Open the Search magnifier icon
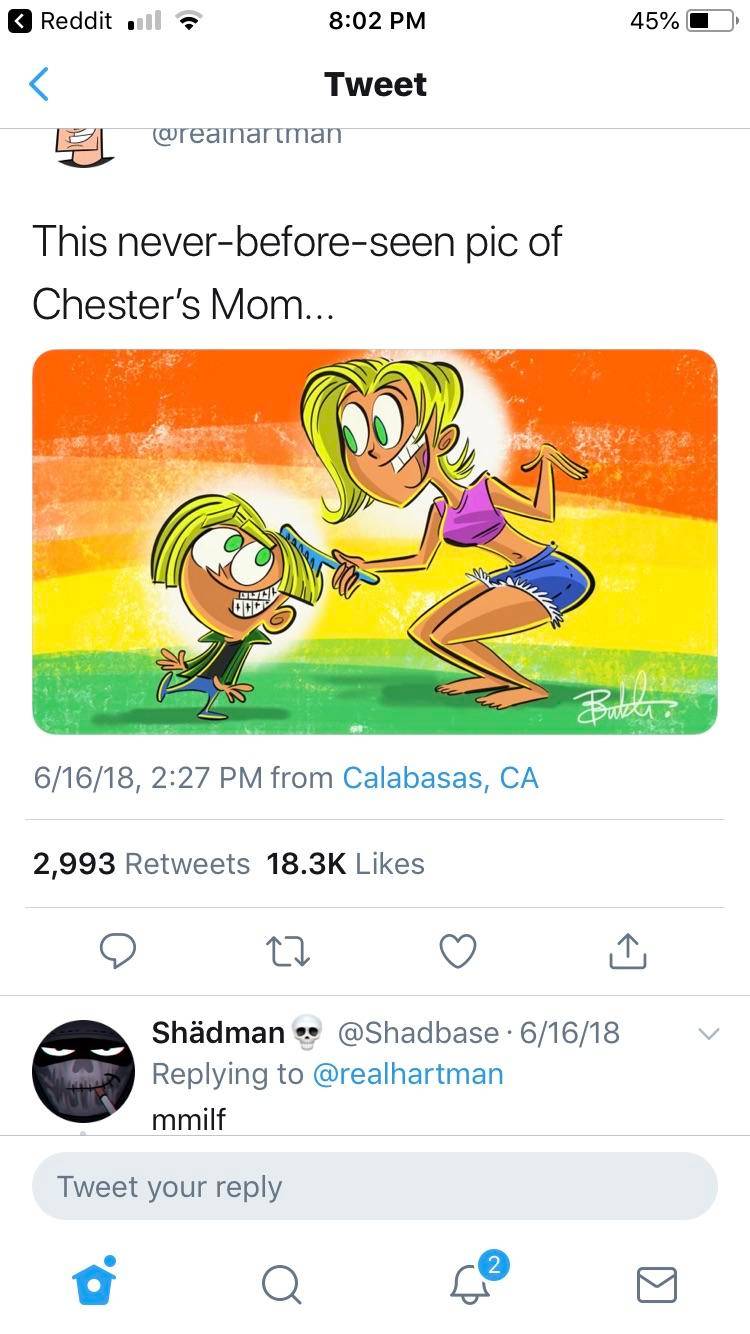Screen dimensions: 750x1334 (281, 1286)
